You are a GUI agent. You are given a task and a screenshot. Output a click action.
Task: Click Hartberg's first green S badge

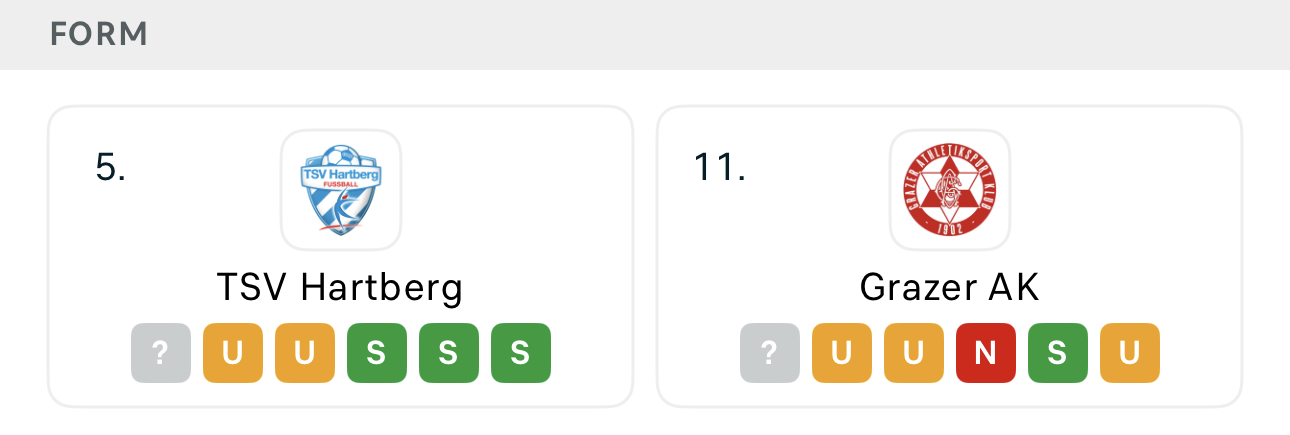pyautogui.click(x=377, y=353)
